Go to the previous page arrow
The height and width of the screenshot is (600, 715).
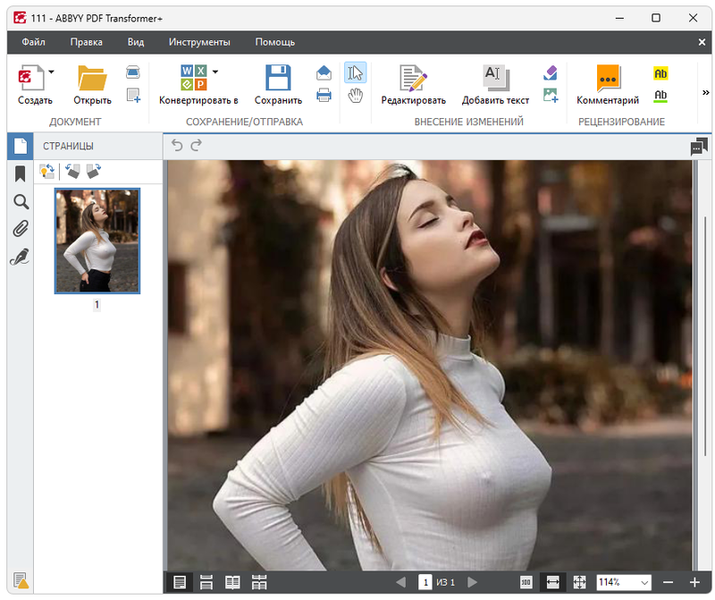[x=401, y=582]
